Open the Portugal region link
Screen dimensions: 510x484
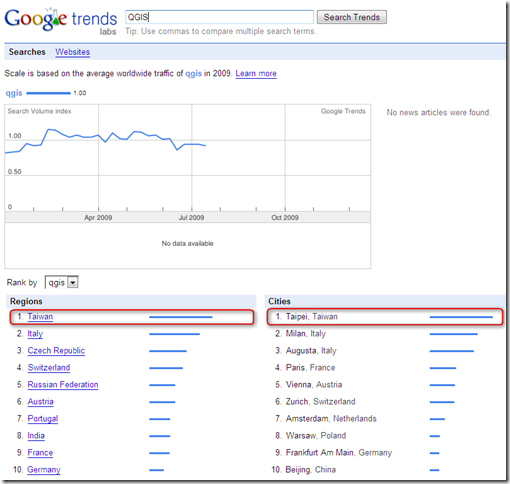point(43,419)
